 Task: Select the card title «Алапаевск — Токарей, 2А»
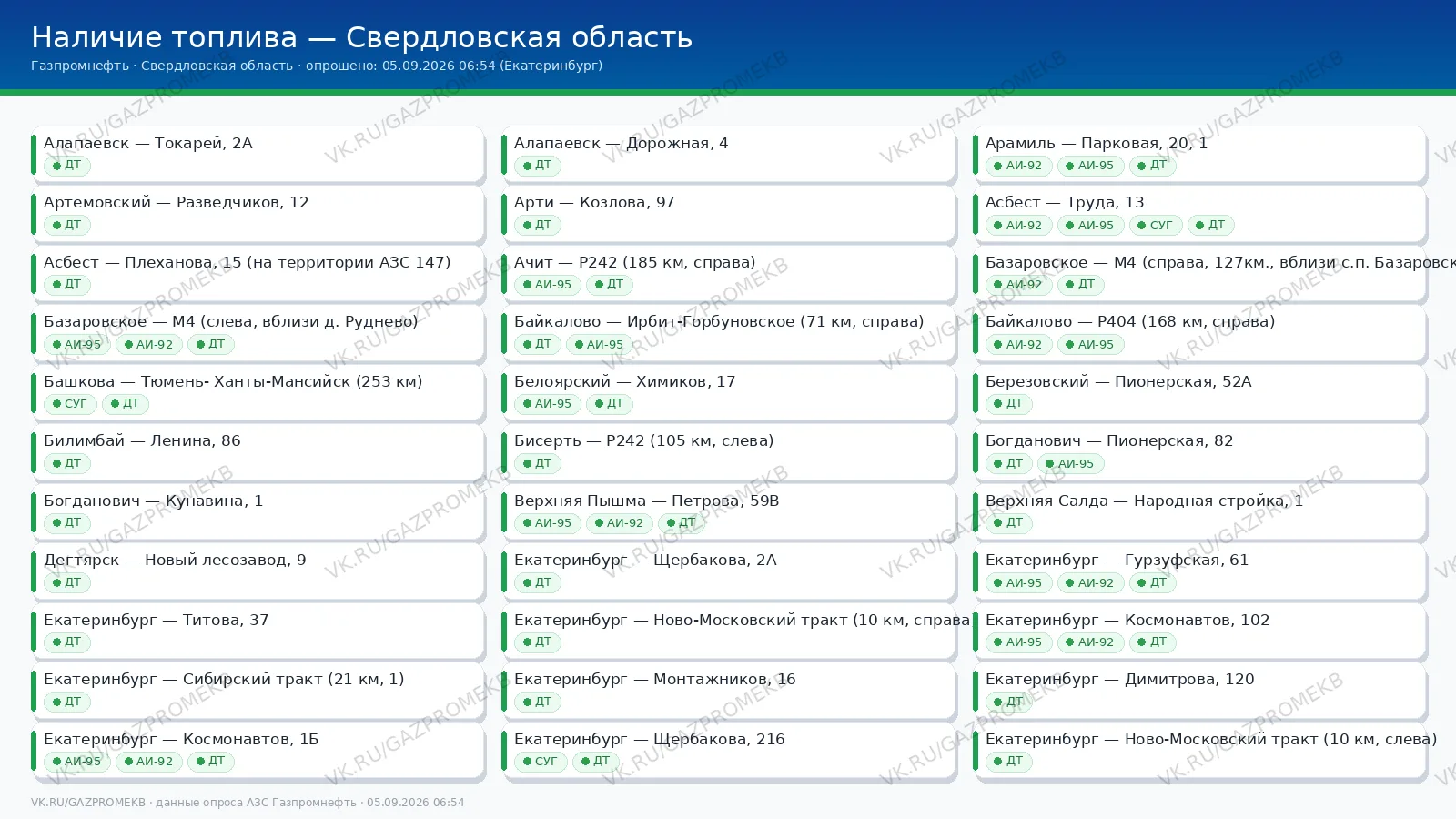148,143
